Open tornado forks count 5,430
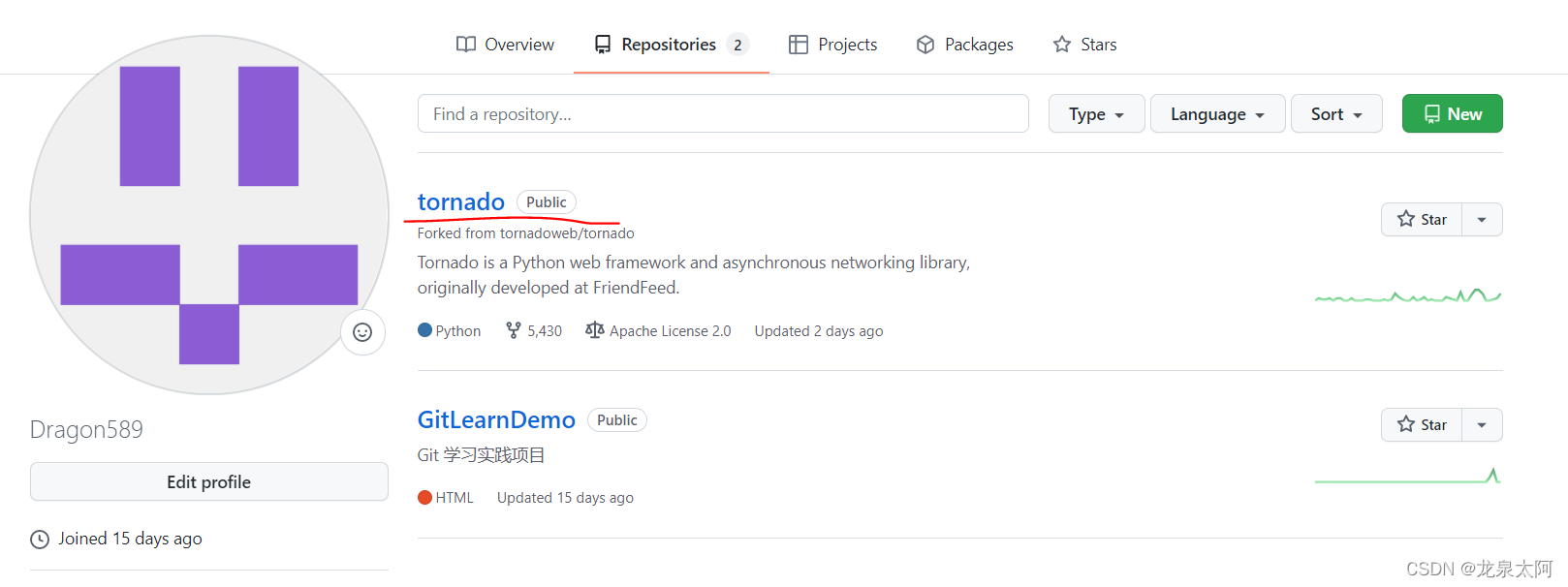Screen dimensions: 1568x587 tap(545, 330)
